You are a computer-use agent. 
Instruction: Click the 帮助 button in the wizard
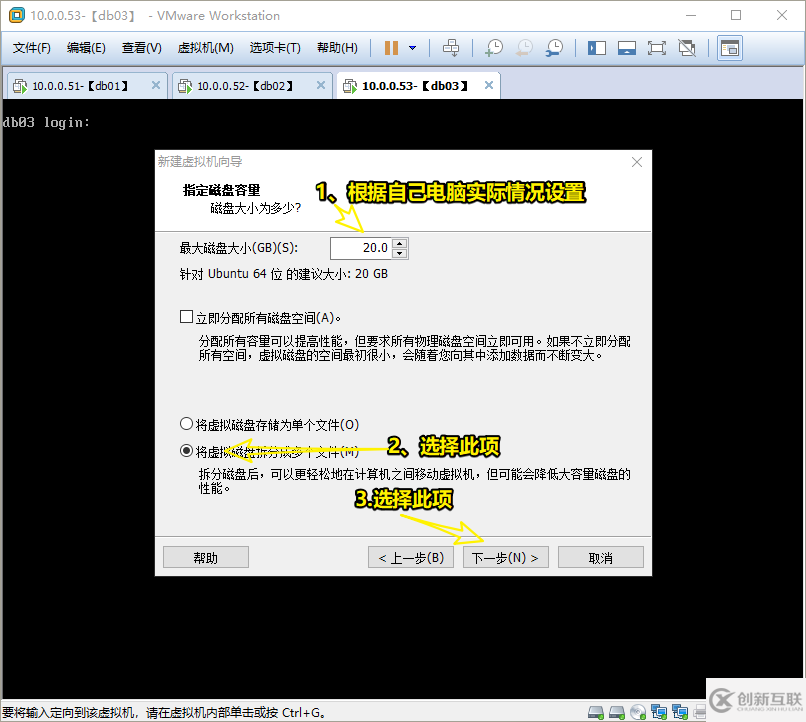(206, 558)
